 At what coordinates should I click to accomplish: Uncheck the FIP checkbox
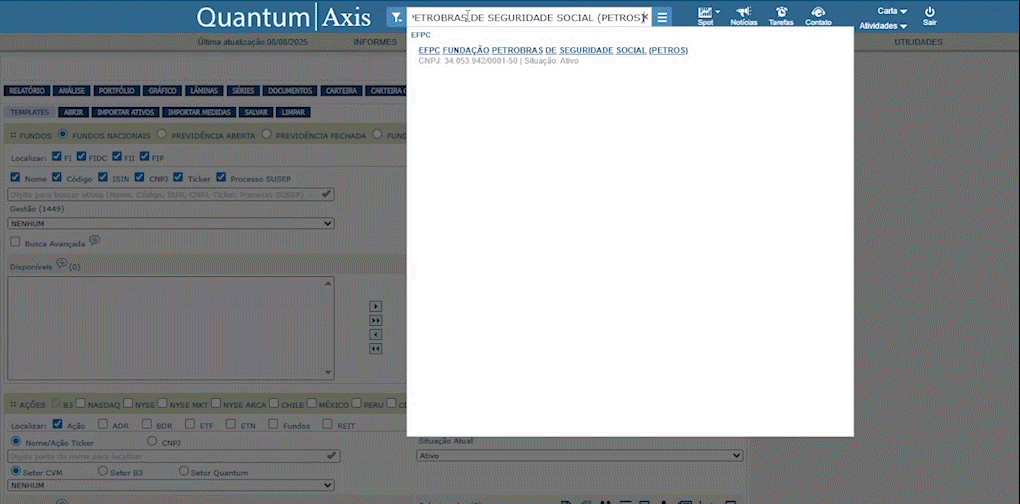(144, 156)
